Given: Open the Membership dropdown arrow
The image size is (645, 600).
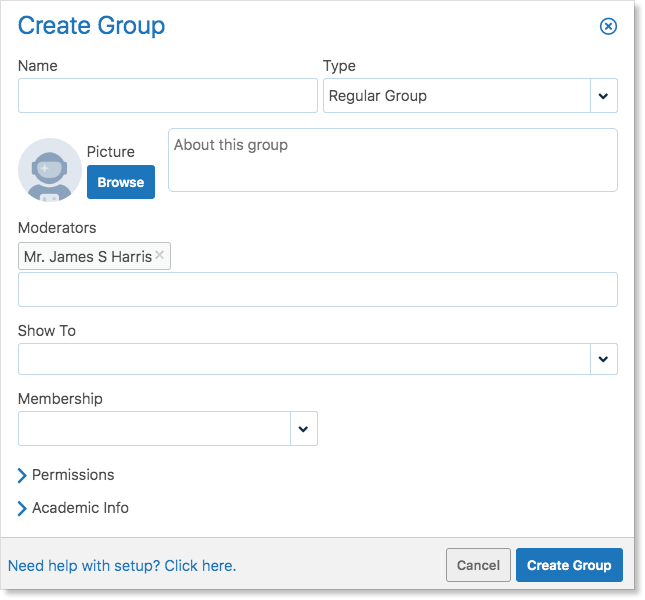Looking at the screenshot, I should [x=304, y=429].
